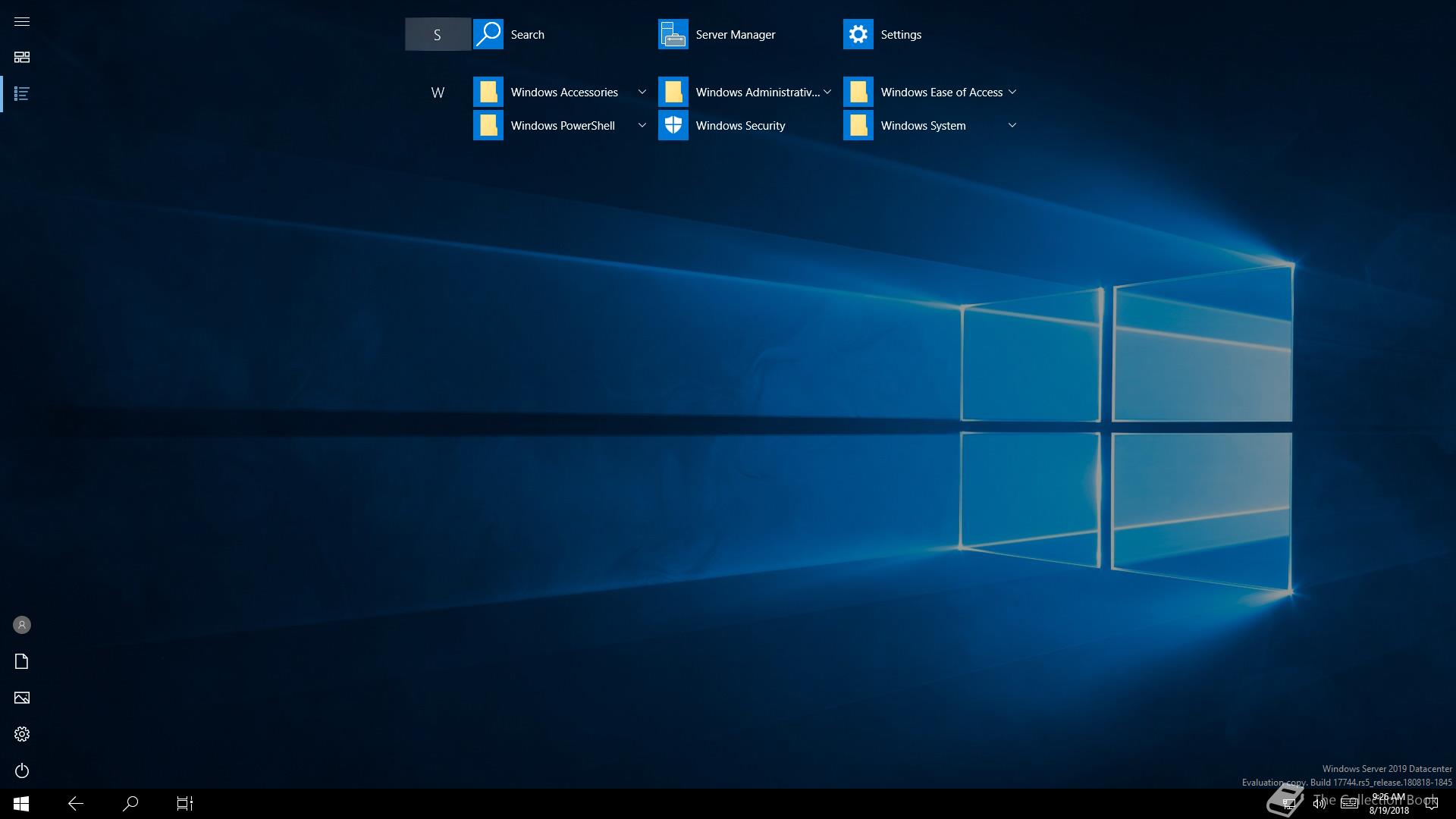This screenshot has width=1456, height=819.
Task: Click the Windows Ease of Access label
Action: pyautogui.click(x=941, y=93)
